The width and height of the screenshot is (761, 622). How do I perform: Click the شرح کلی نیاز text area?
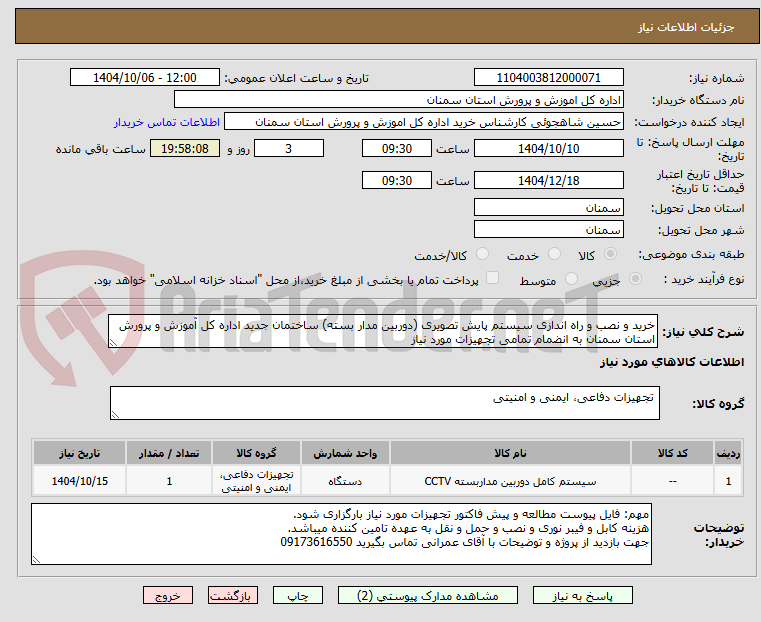[383, 331]
